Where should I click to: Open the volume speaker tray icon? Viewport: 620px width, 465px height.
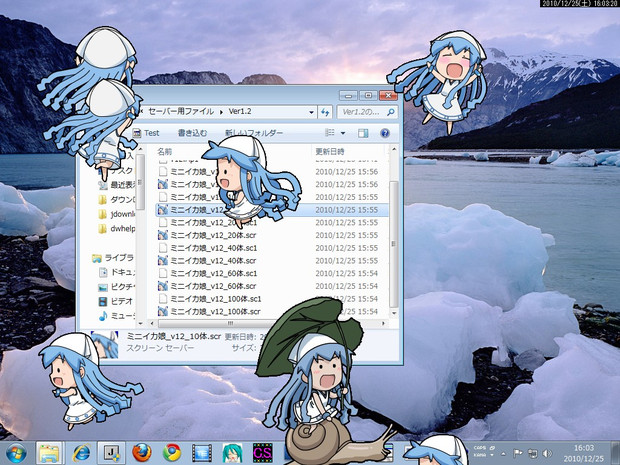point(548,454)
